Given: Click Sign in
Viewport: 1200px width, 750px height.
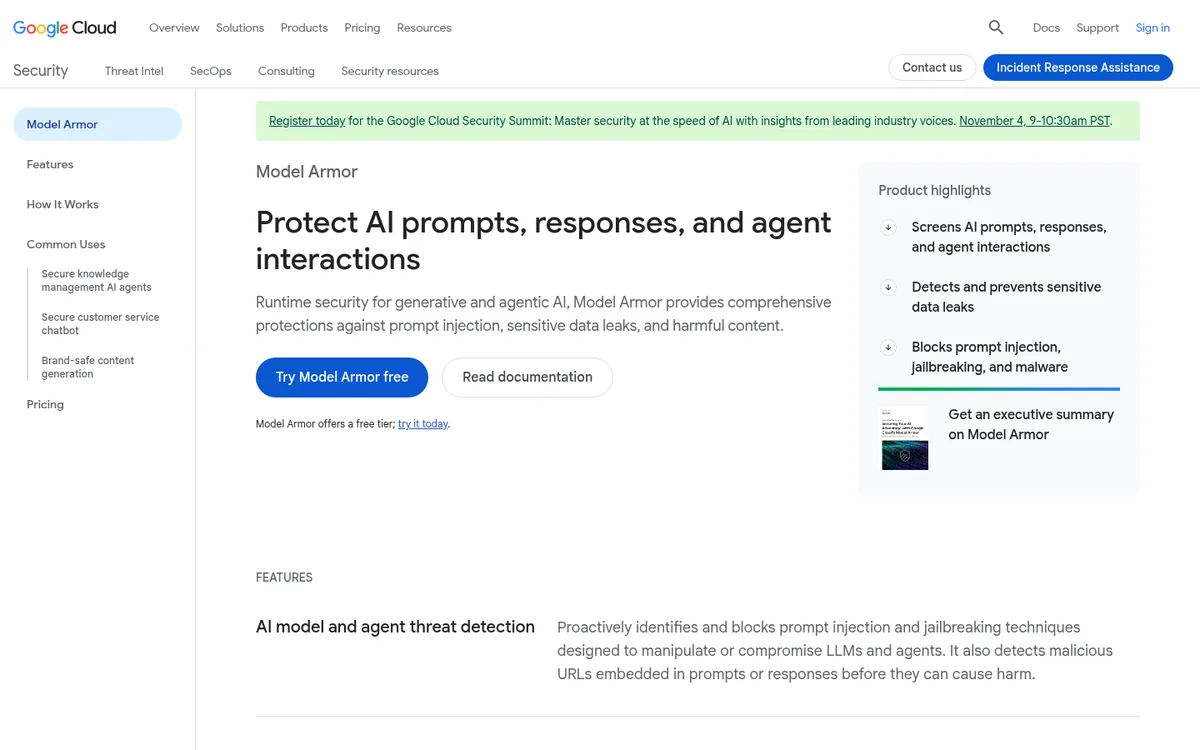Looking at the screenshot, I should pyautogui.click(x=1152, y=28).
